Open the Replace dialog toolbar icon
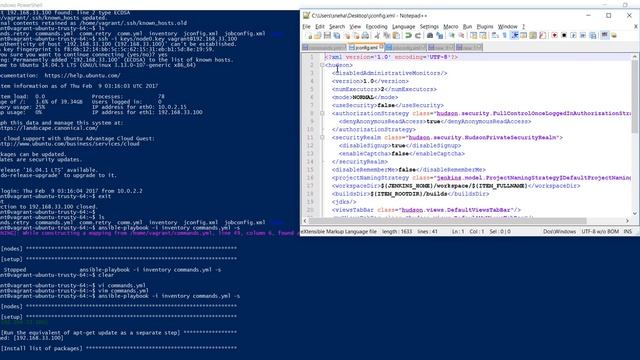 pos(440,36)
